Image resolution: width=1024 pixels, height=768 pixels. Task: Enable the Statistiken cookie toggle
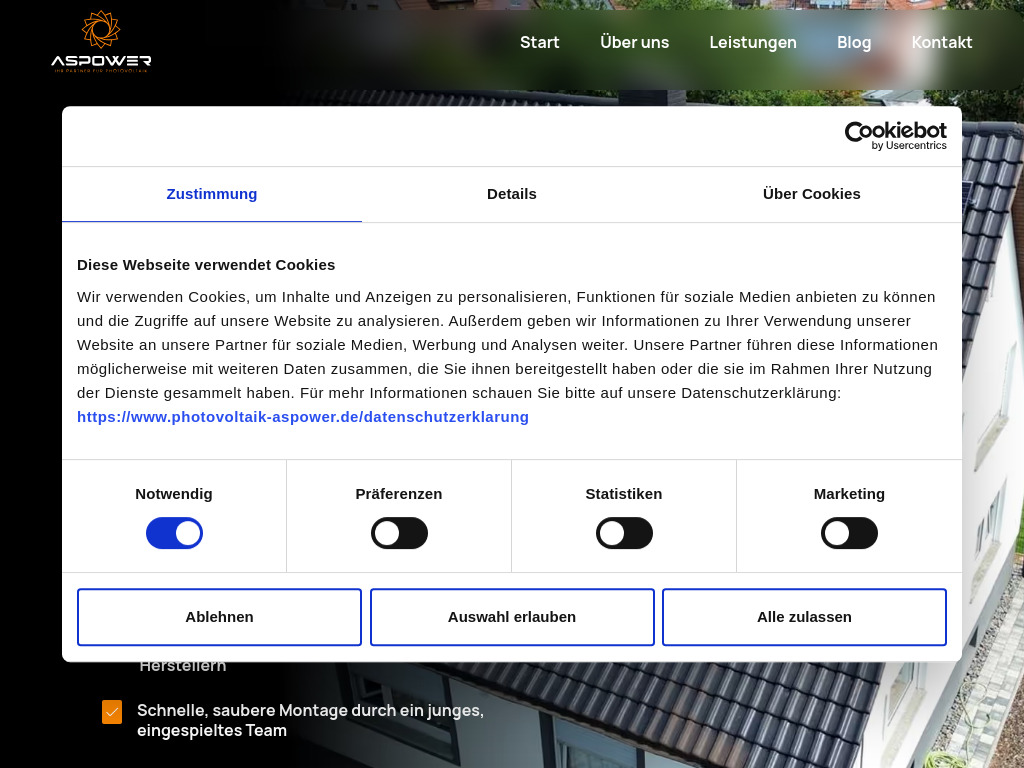[x=624, y=533]
